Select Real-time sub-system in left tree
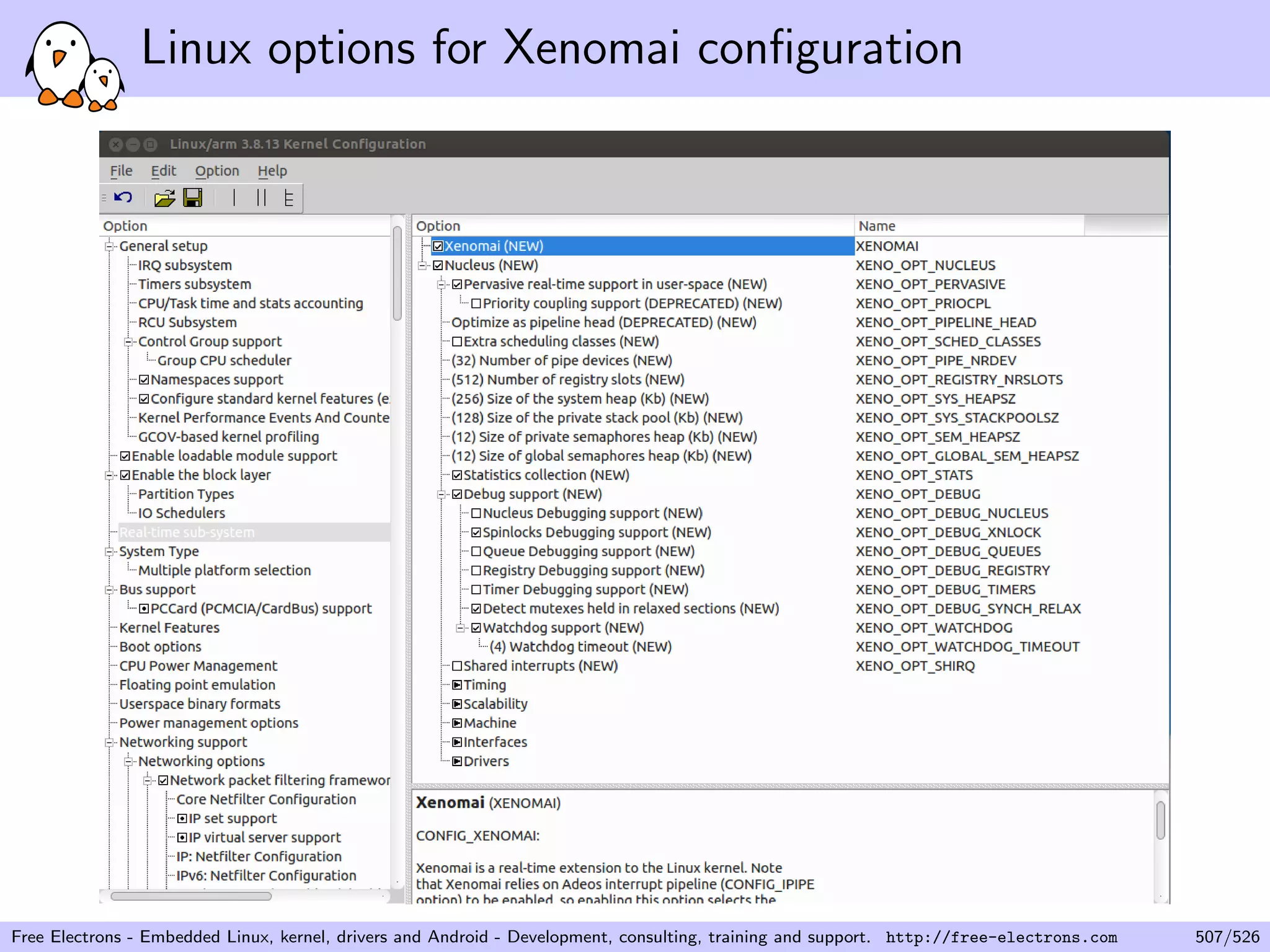This screenshot has width=1270, height=952. click(187, 532)
